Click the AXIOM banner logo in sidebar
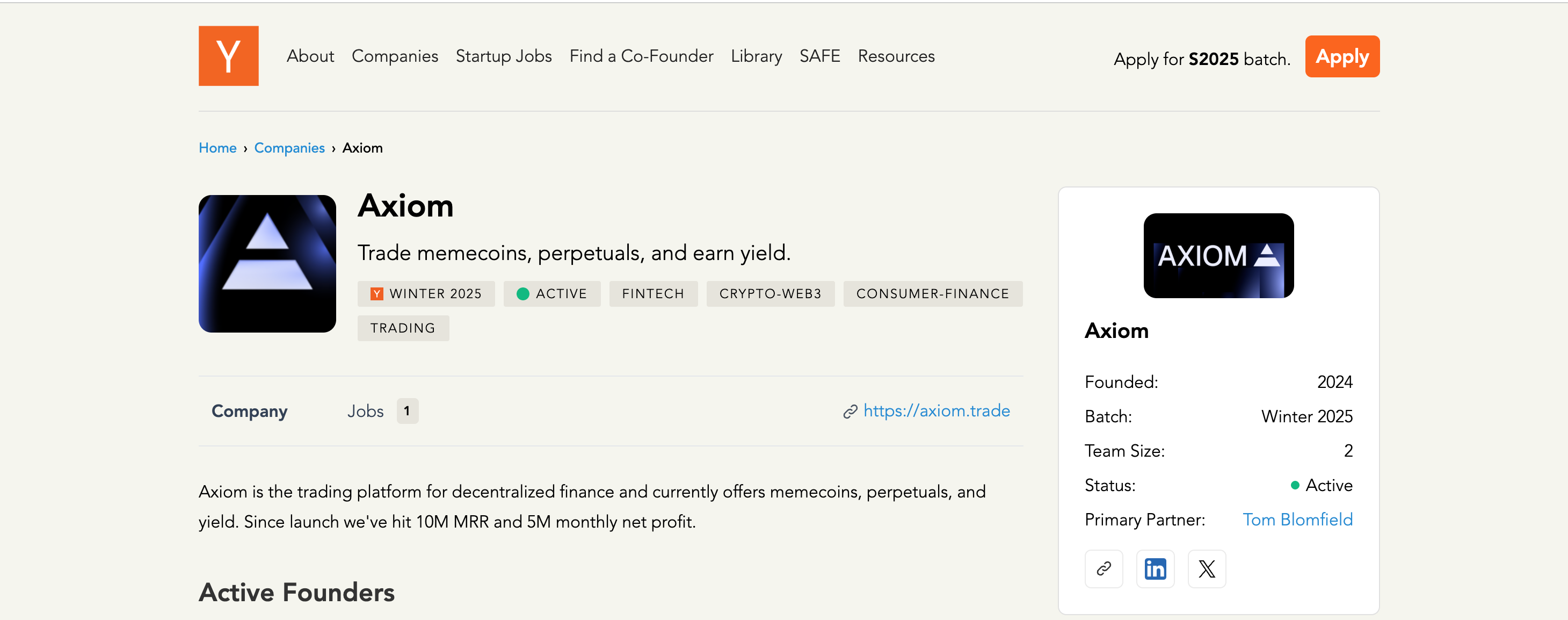This screenshot has width=1568, height=620. click(x=1218, y=255)
